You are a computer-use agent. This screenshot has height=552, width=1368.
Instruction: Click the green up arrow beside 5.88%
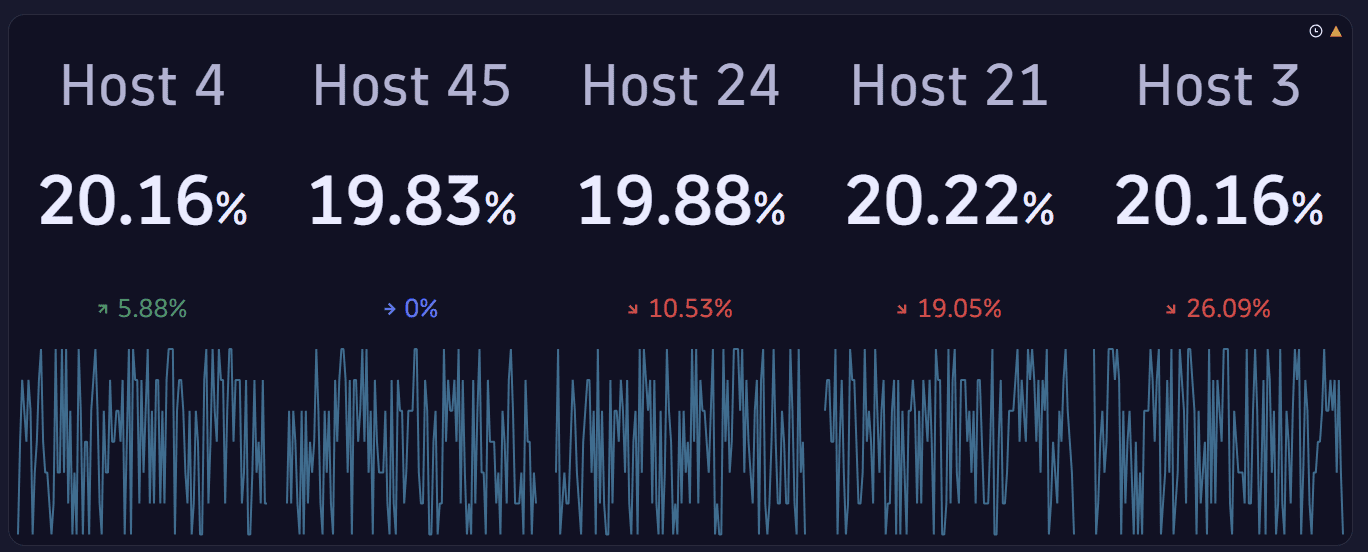tap(102, 310)
